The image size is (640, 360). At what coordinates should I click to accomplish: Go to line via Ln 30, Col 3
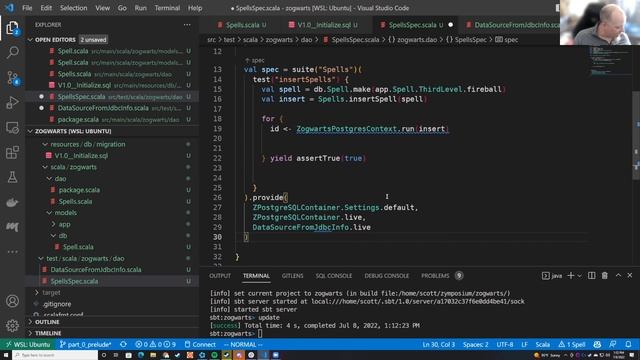(438, 344)
